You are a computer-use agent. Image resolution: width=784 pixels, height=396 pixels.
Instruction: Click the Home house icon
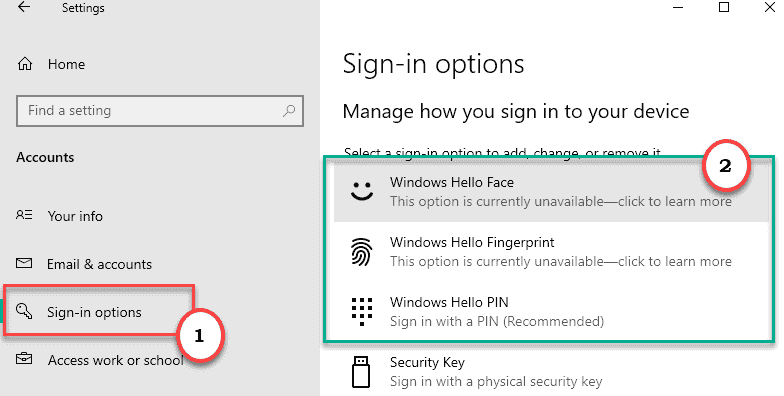pos(24,64)
